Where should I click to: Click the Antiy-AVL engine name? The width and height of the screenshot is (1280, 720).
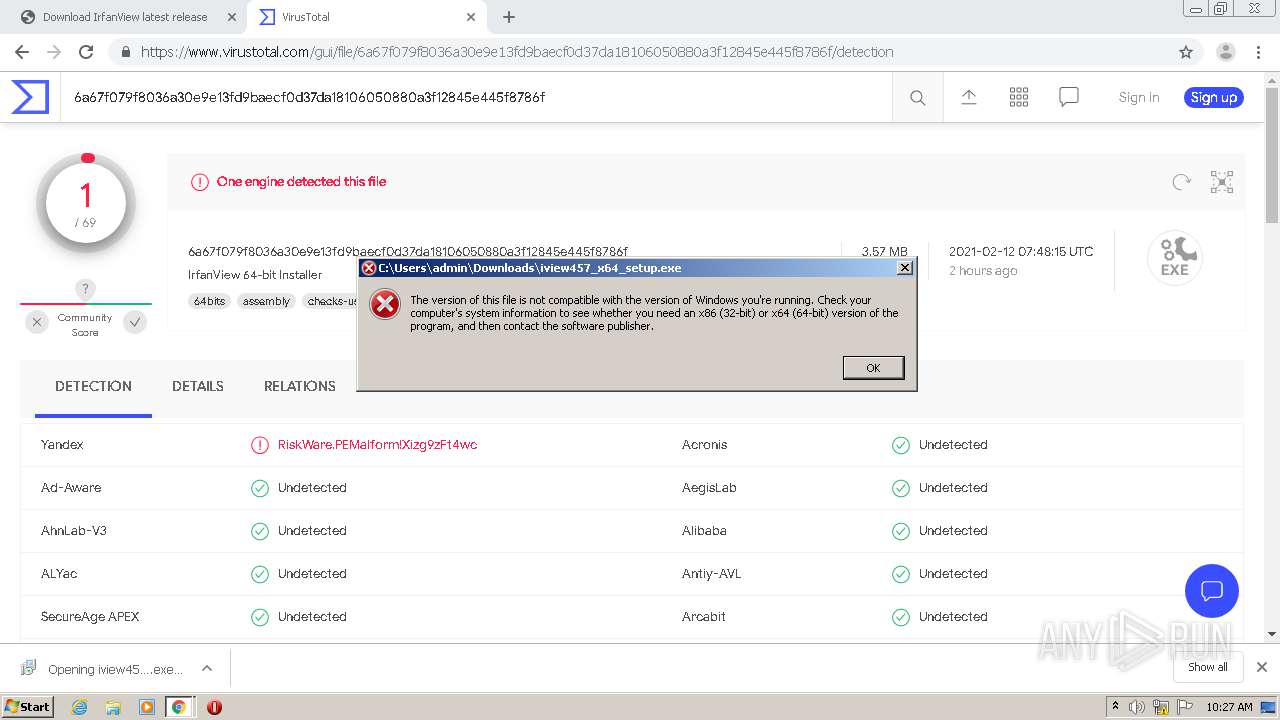click(711, 574)
